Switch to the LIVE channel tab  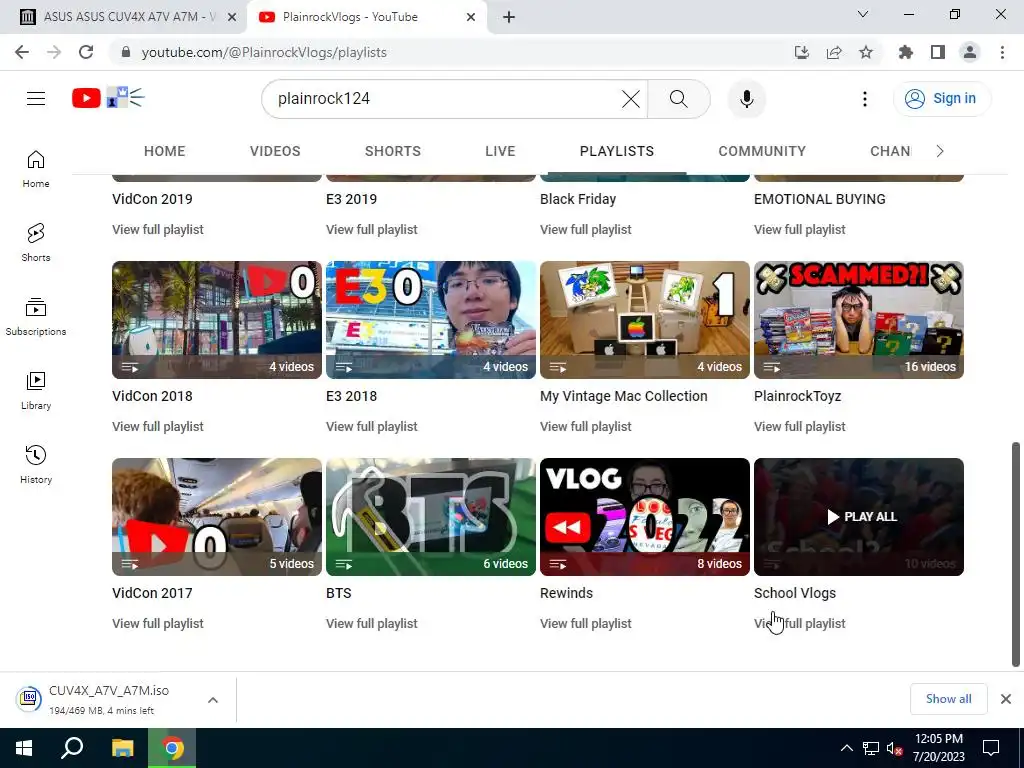click(x=500, y=152)
